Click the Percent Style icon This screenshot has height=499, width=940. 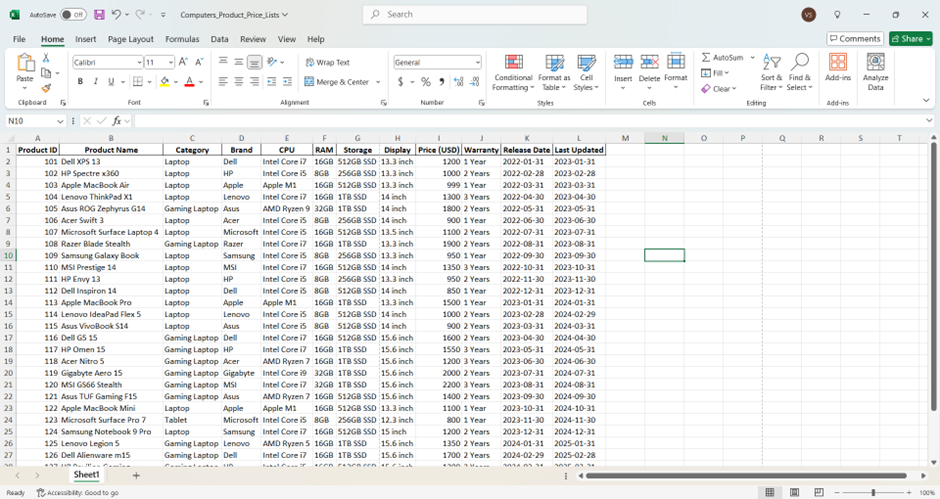(426, 82)
